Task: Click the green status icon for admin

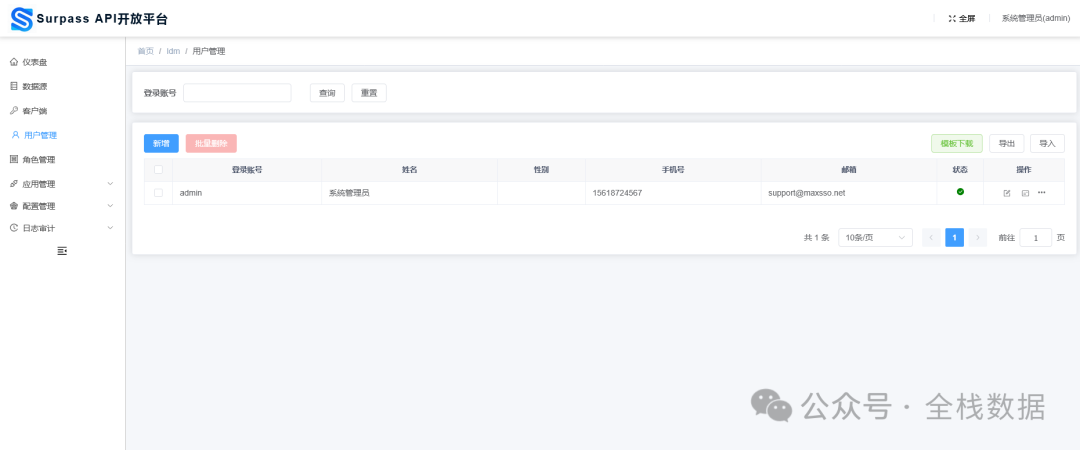Action: pyautogui.click(x=960, y=192)
